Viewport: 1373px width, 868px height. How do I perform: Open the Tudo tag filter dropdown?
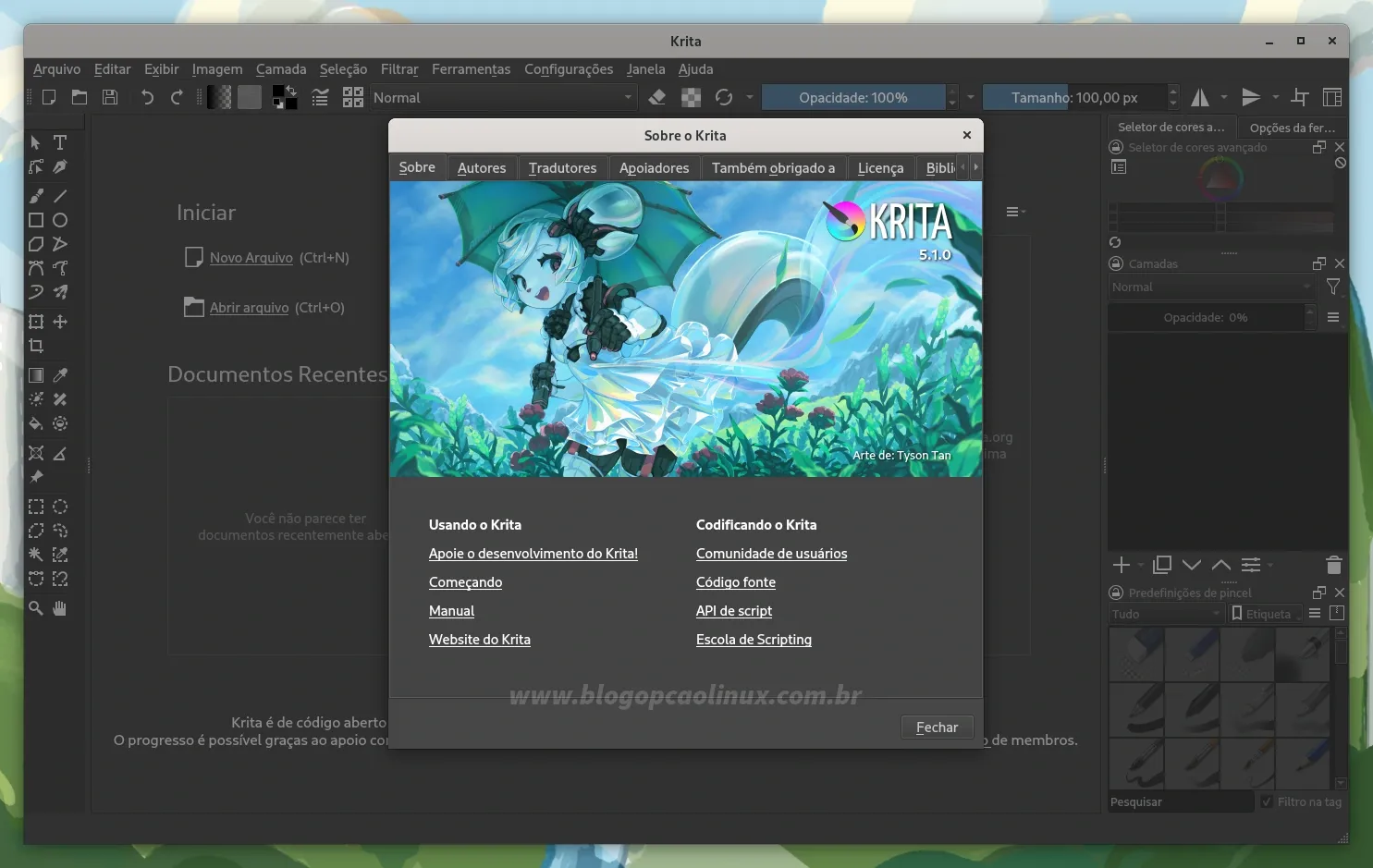tap(1166, 614)
